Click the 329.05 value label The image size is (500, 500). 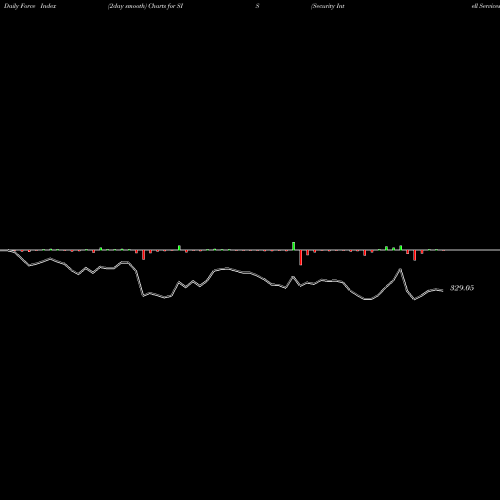[462, 288]
